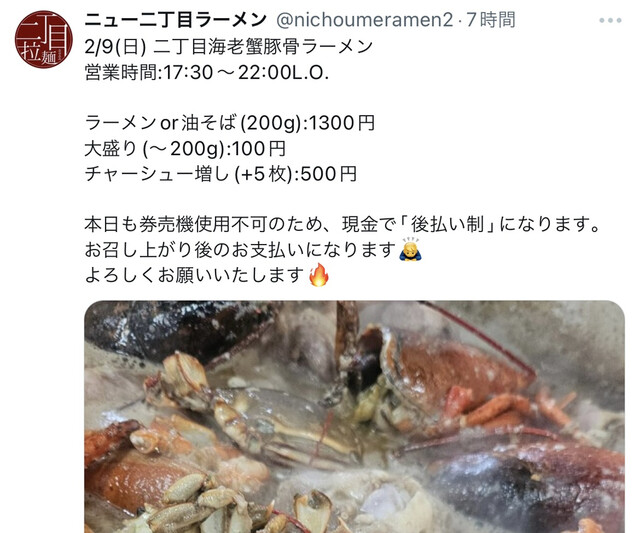The height and width of the screenshot is (533, 640).
Task: Click the 後払い制 notice sentence
Action: 342,224
